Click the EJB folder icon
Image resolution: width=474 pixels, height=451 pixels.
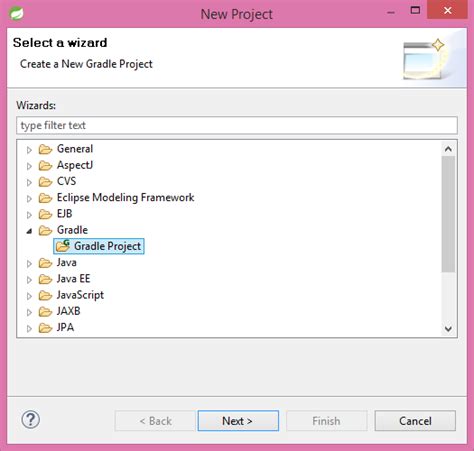(45, 214)
